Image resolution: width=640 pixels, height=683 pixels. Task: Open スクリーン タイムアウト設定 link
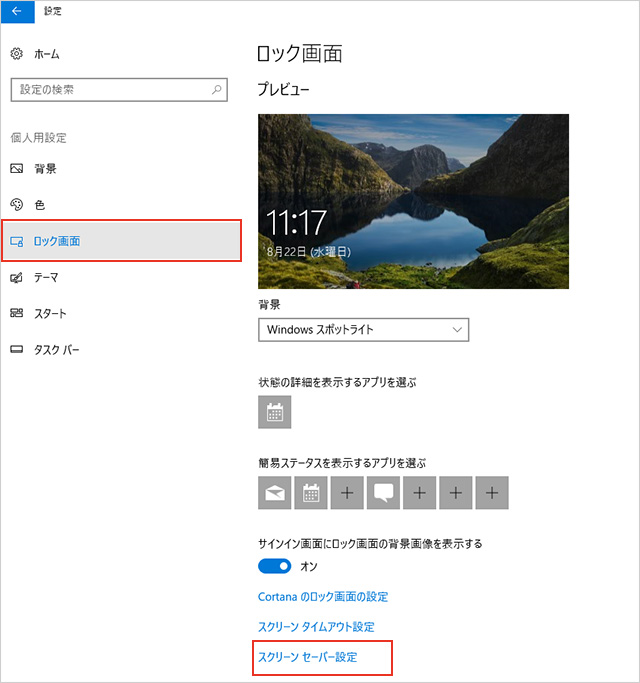click(316, 627)
